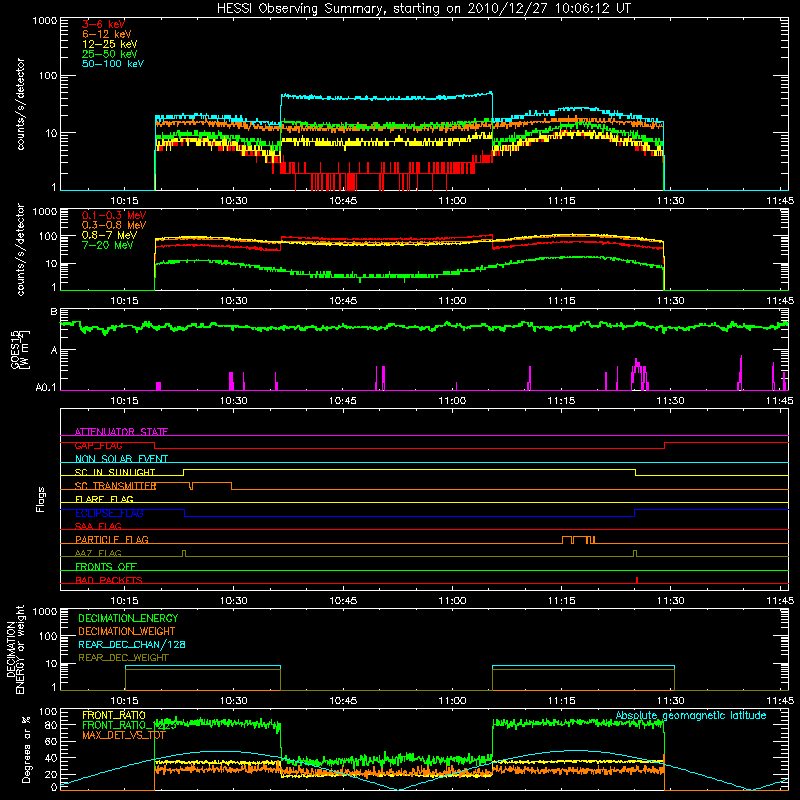Click the ECLIPSE_FLAG label
Viewport: 800px width, 800px height.
[109, 513]
